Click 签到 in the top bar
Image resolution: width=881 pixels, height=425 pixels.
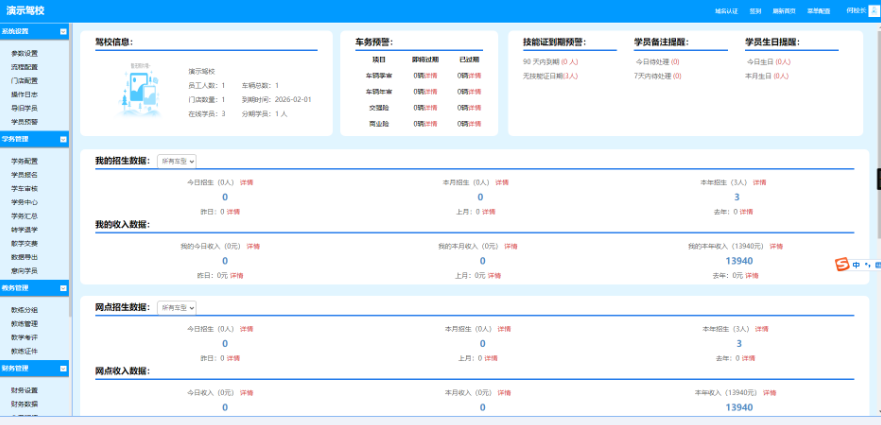(755, 11)
